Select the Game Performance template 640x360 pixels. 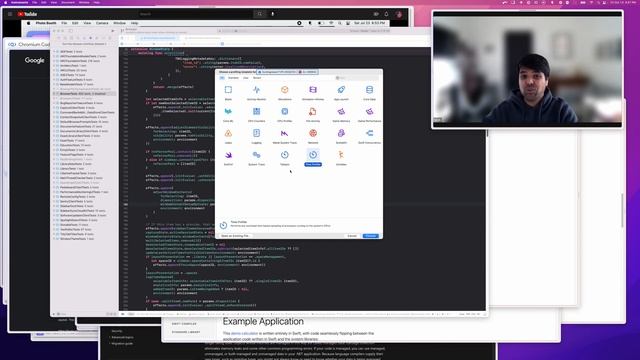click(x=369, y=114)
